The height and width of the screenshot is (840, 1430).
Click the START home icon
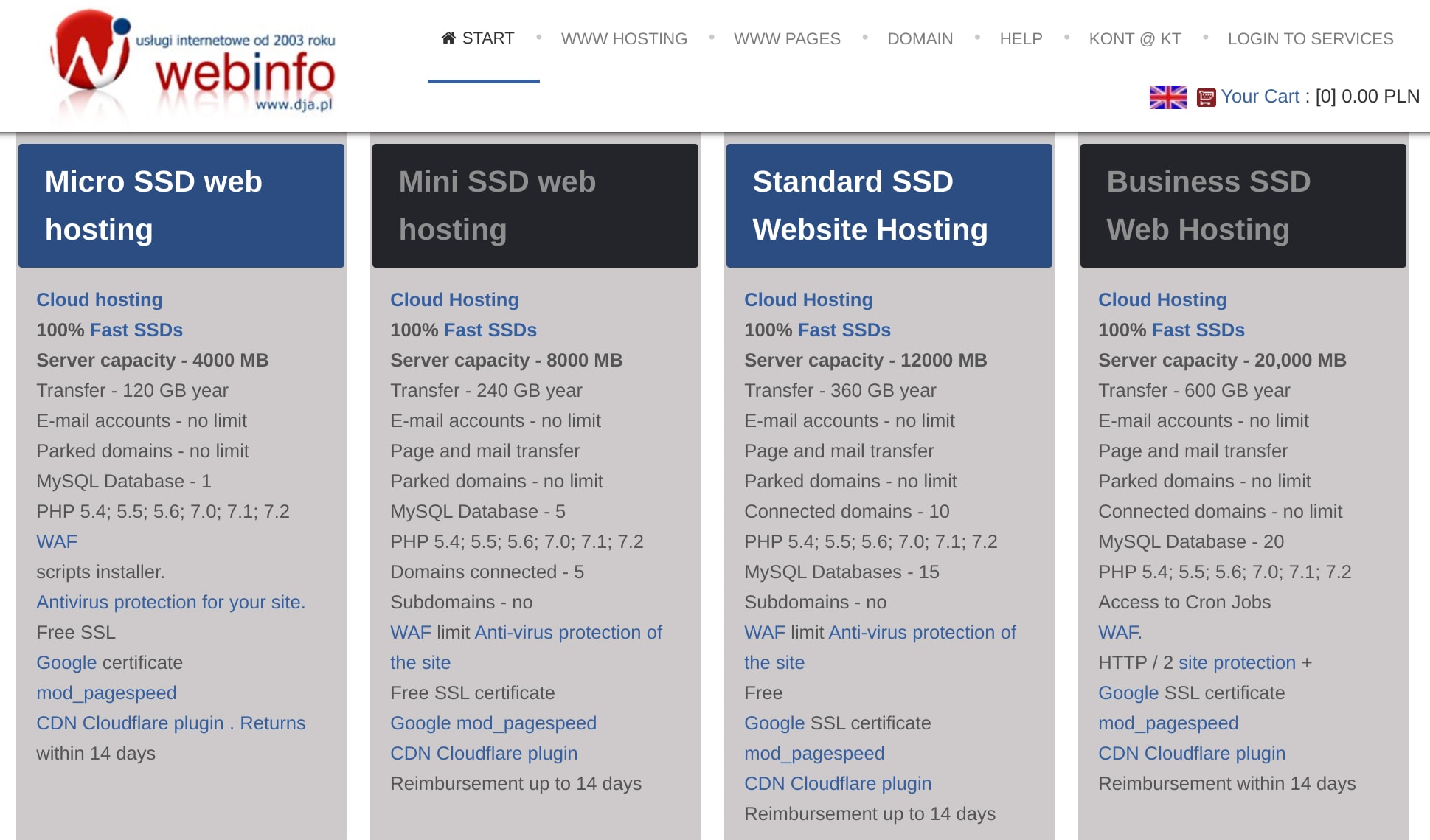(448, 38)
